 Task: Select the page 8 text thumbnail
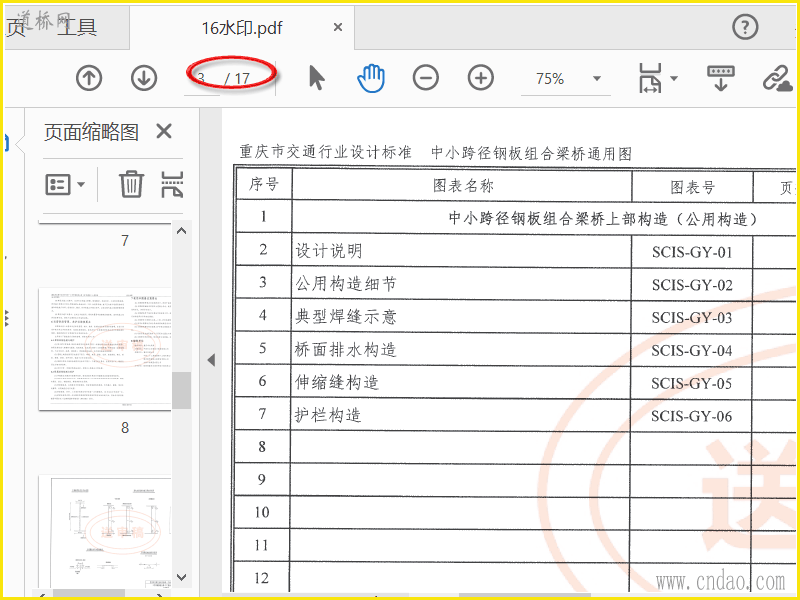[x=105, y=348]
